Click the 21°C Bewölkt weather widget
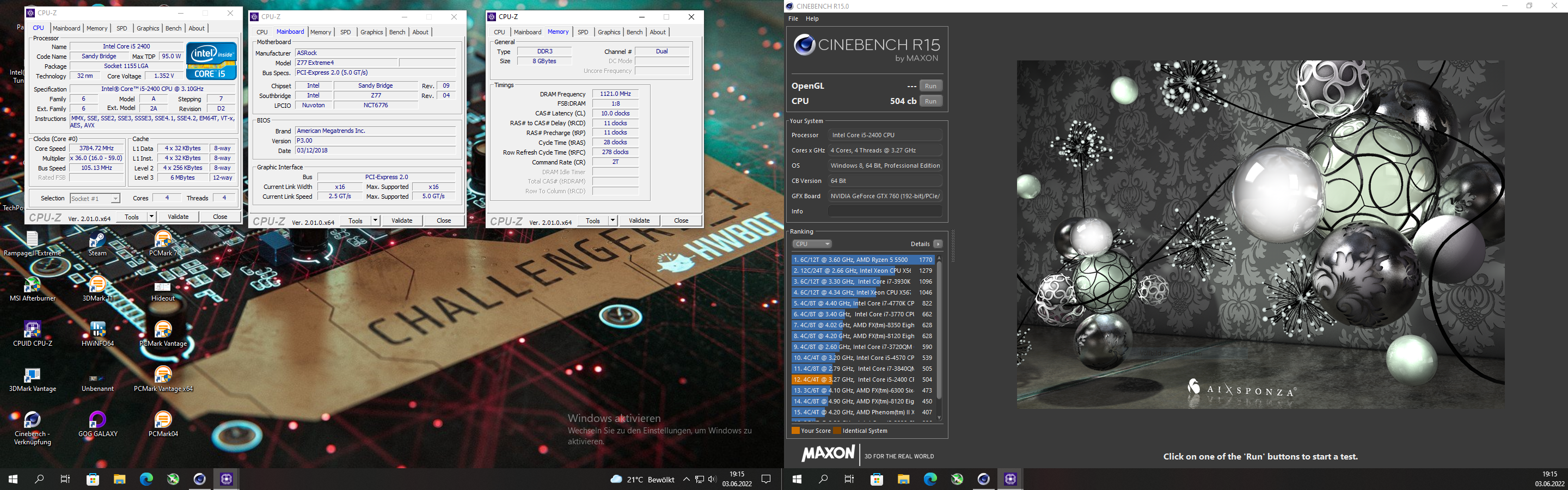The image size is (1568, 490). (642, 479)
